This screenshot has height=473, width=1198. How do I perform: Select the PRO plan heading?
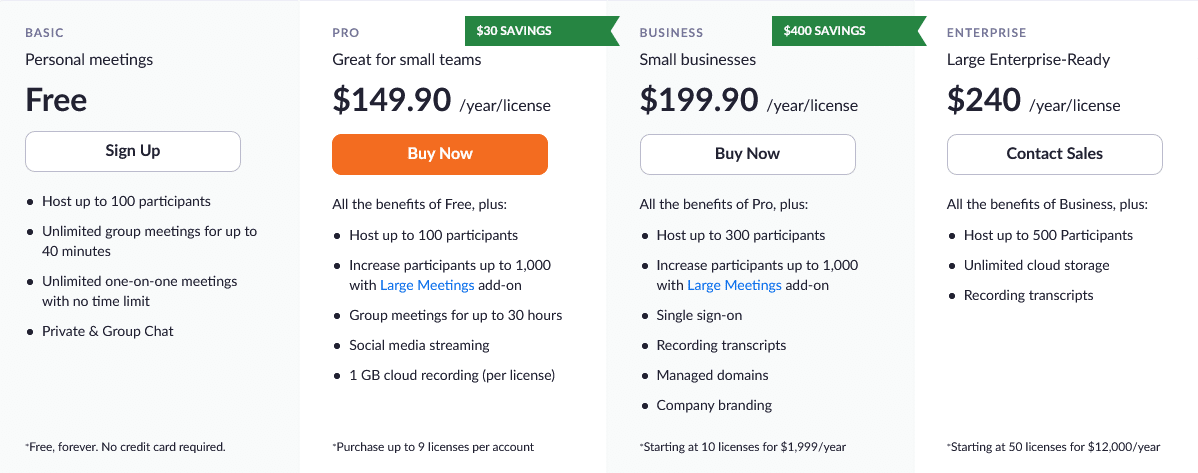point(346,32)
